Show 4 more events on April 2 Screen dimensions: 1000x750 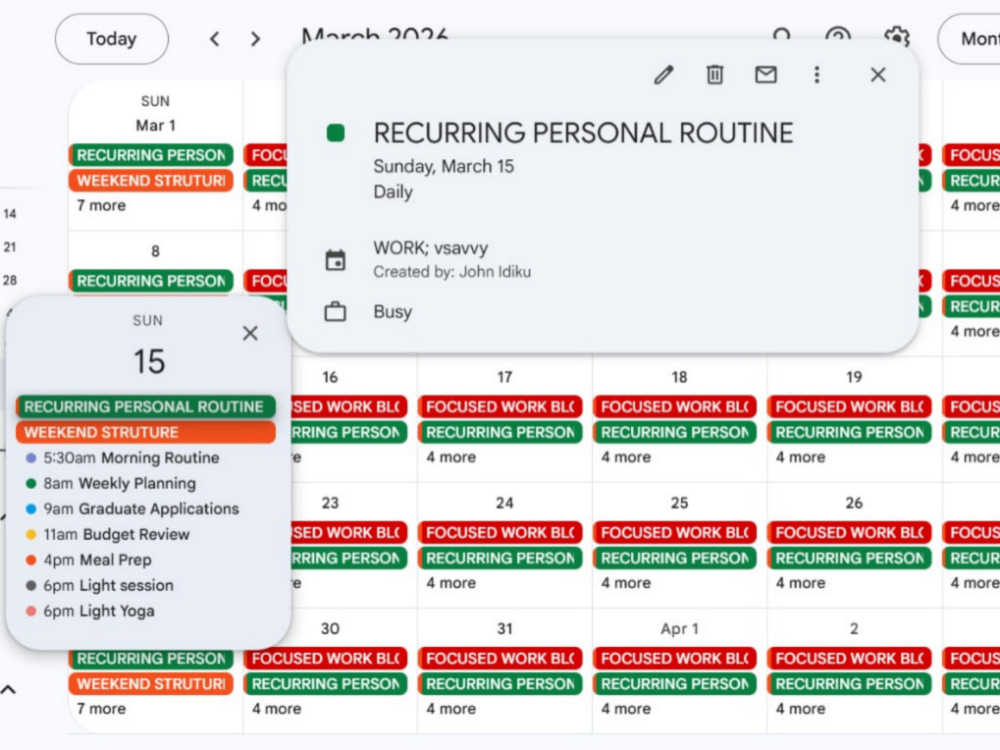[800, 709]
